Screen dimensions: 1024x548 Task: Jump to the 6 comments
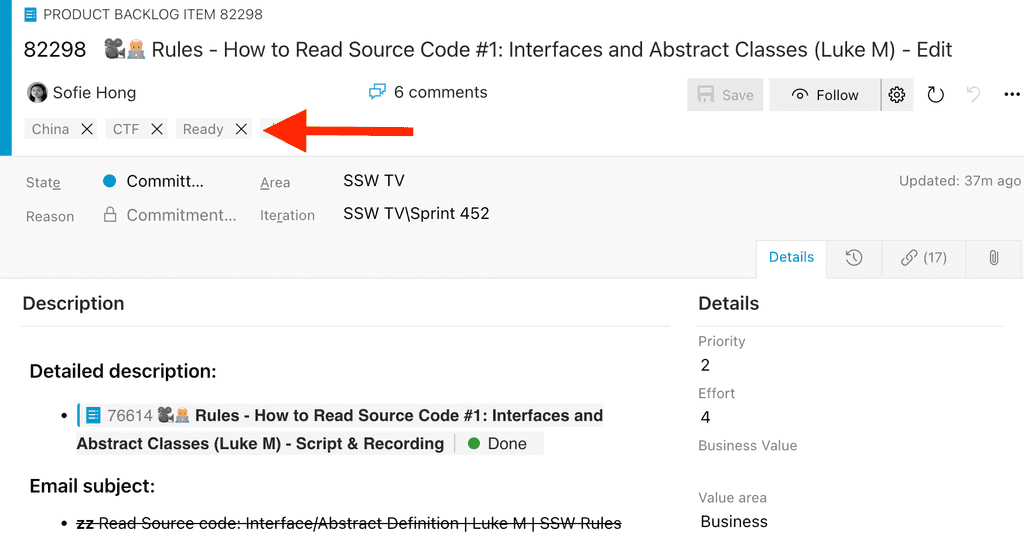(x=428, y=92)
